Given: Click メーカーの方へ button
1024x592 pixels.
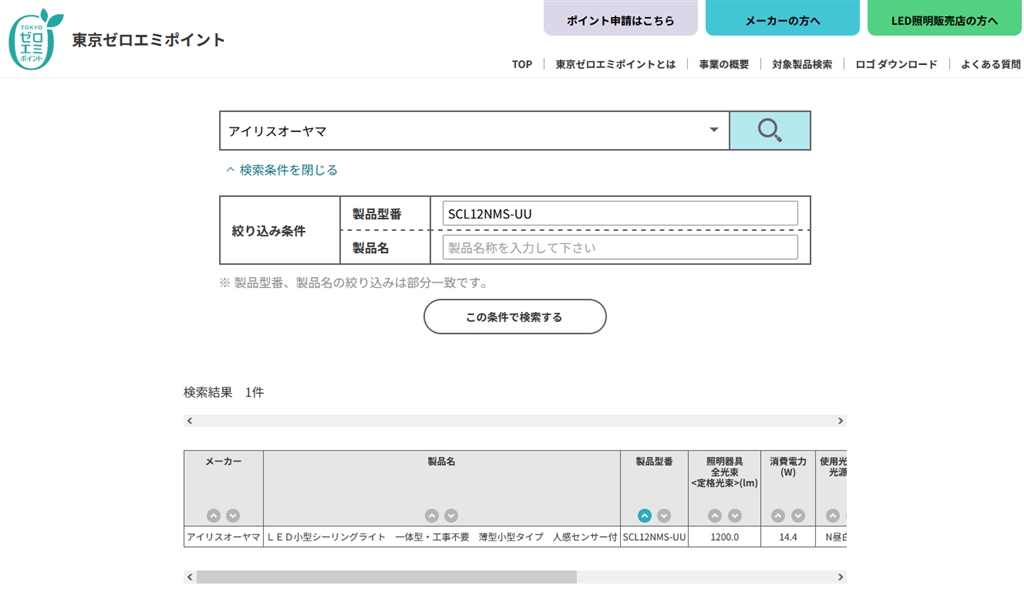Looking at the screenshot, I should (x=782, y=18).
